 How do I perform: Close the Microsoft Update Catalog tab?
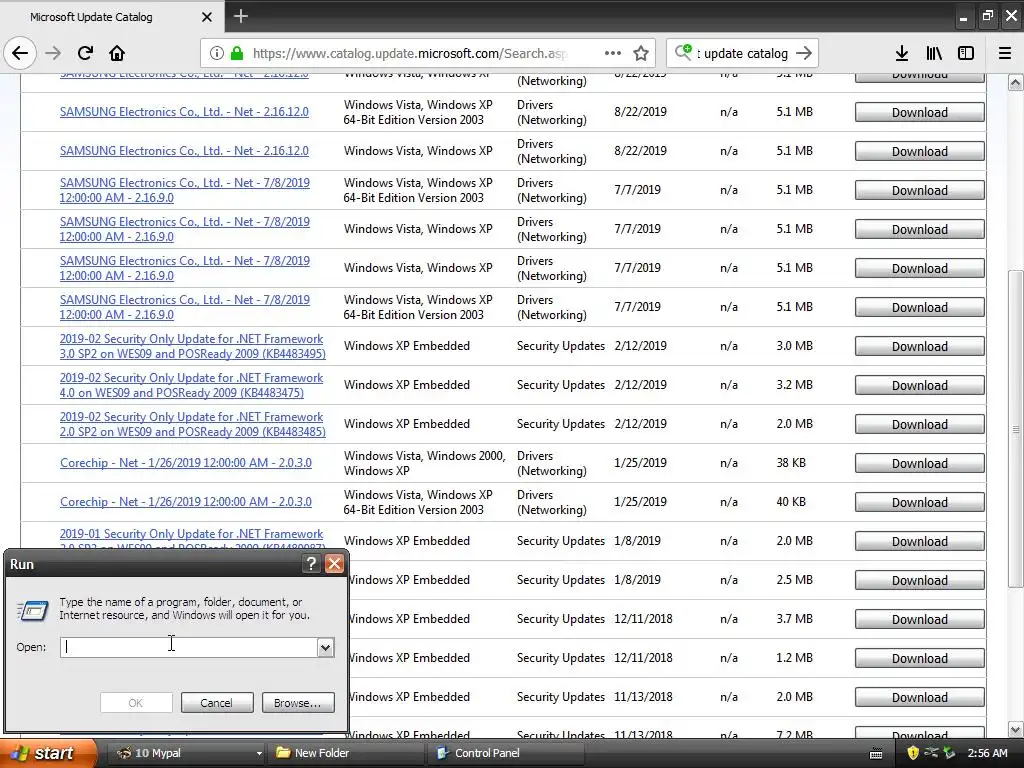pos(206,17)
